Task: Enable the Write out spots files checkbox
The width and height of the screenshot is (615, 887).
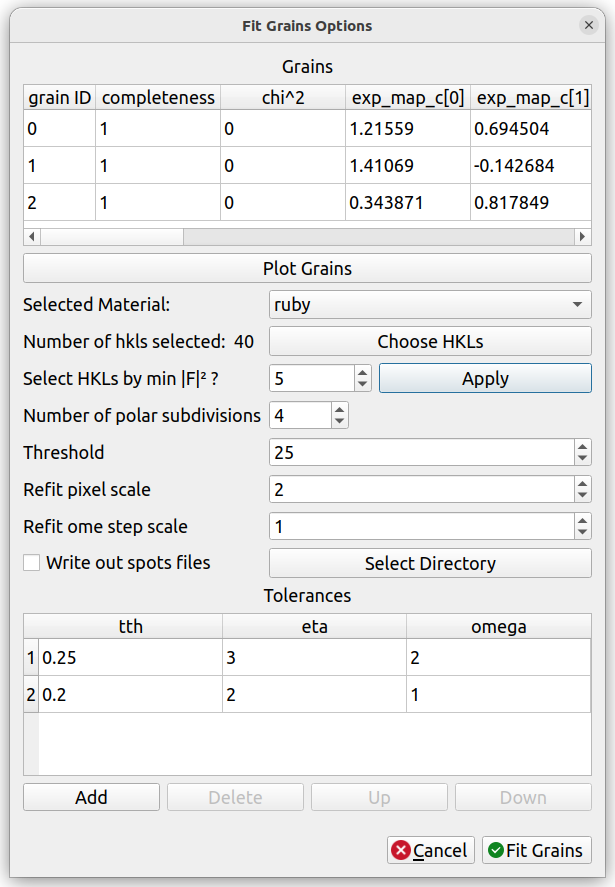Action: click(x=32, y=563)
